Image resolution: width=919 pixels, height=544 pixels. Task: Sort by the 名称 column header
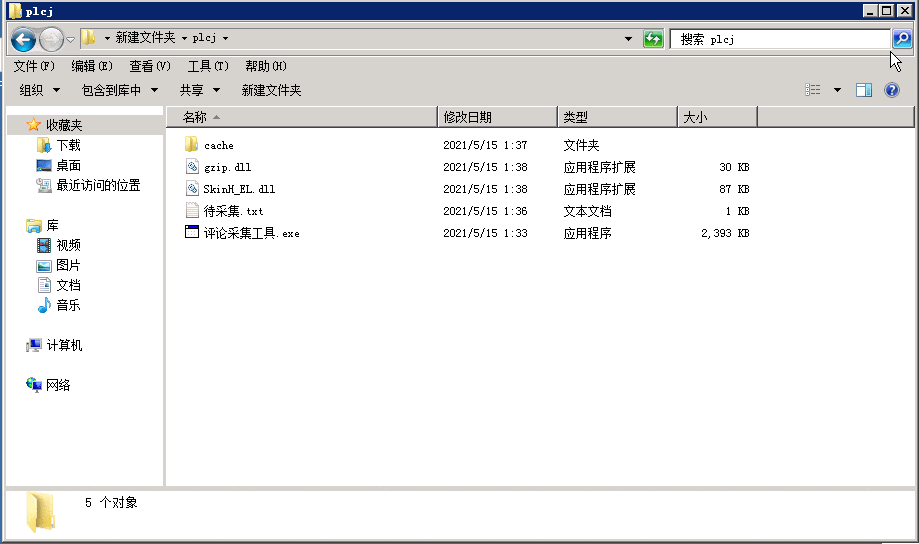[302, 117]
